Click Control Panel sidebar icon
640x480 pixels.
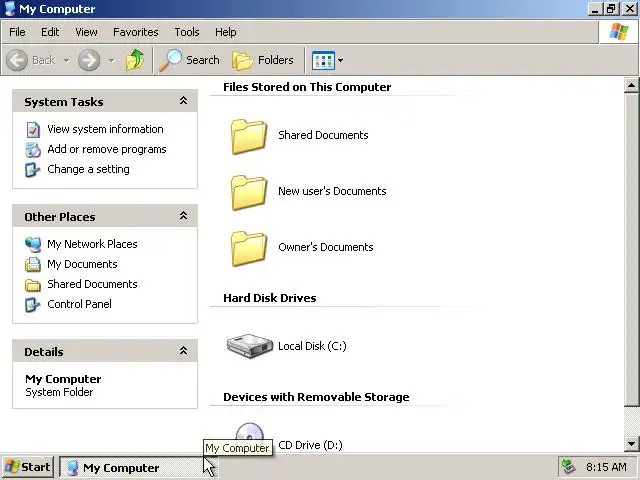(33, 304)
